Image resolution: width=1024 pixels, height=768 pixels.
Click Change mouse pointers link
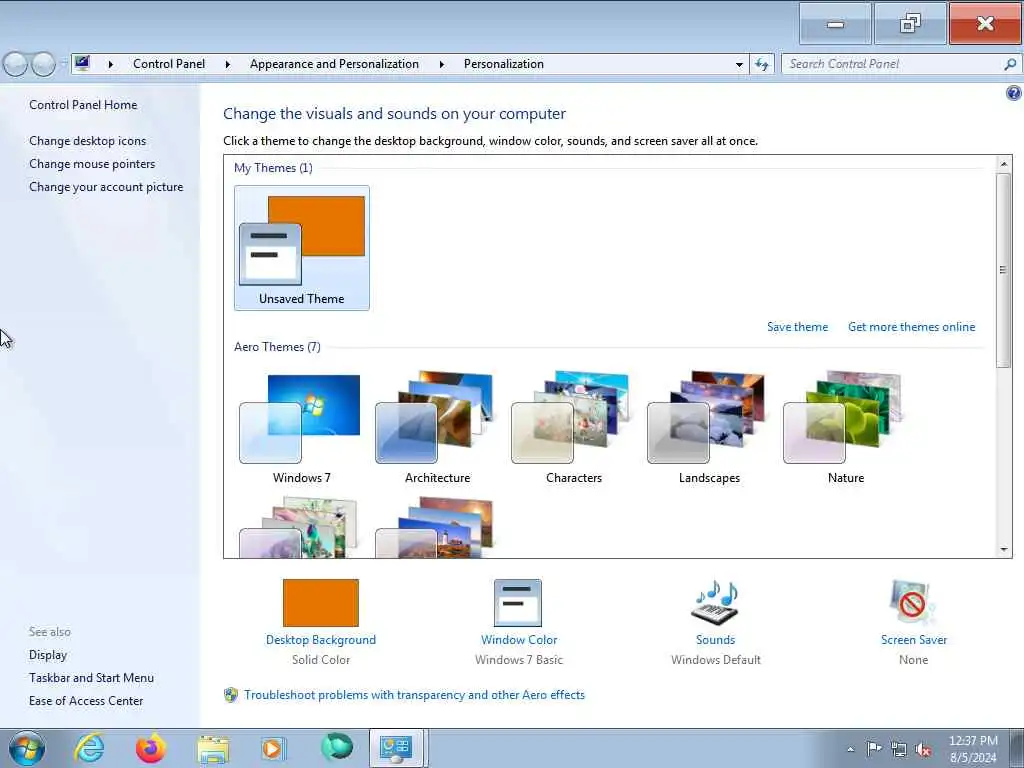tap(92, 164)
